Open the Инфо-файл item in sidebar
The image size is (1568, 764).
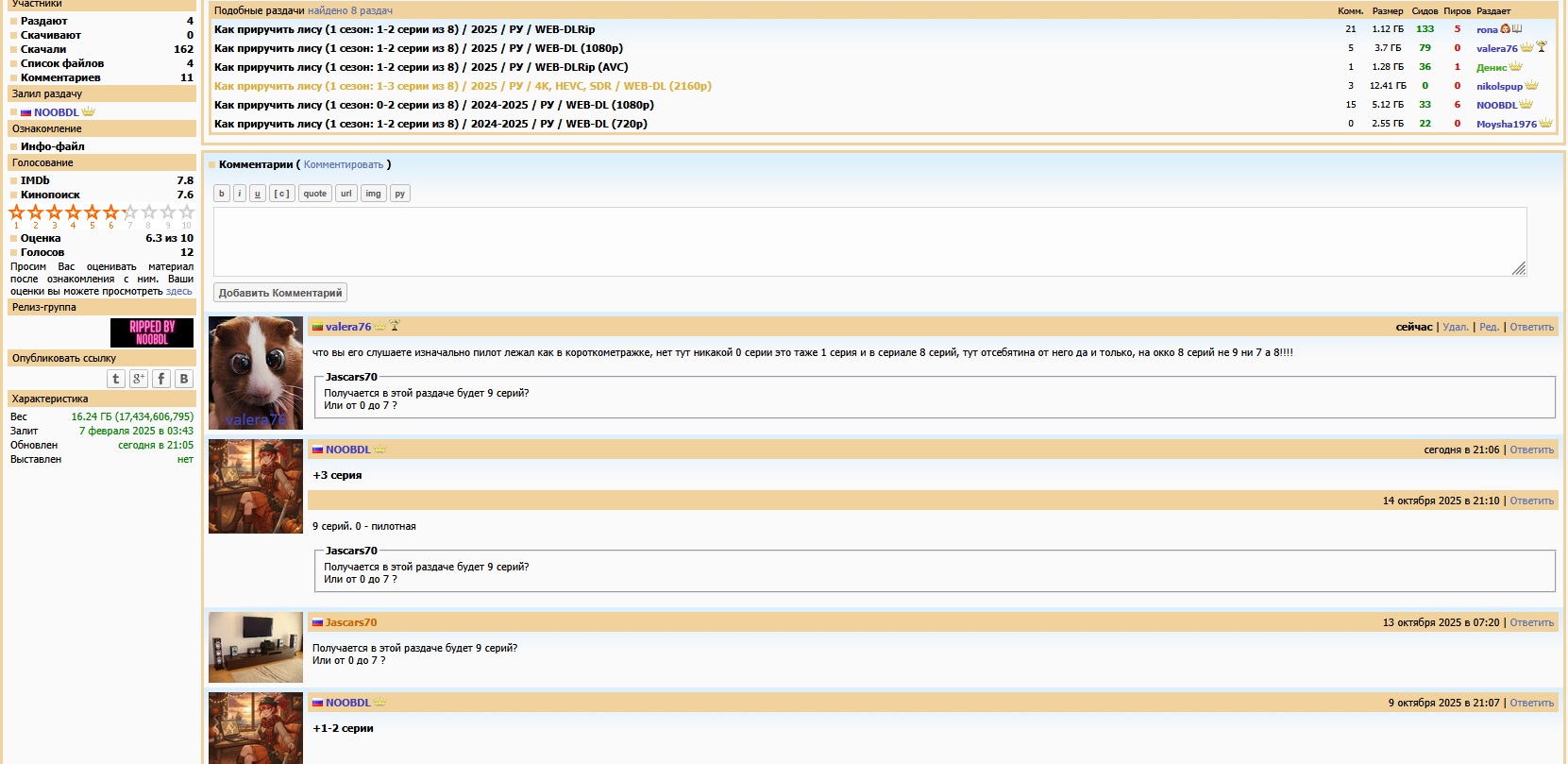coord(53,146)
